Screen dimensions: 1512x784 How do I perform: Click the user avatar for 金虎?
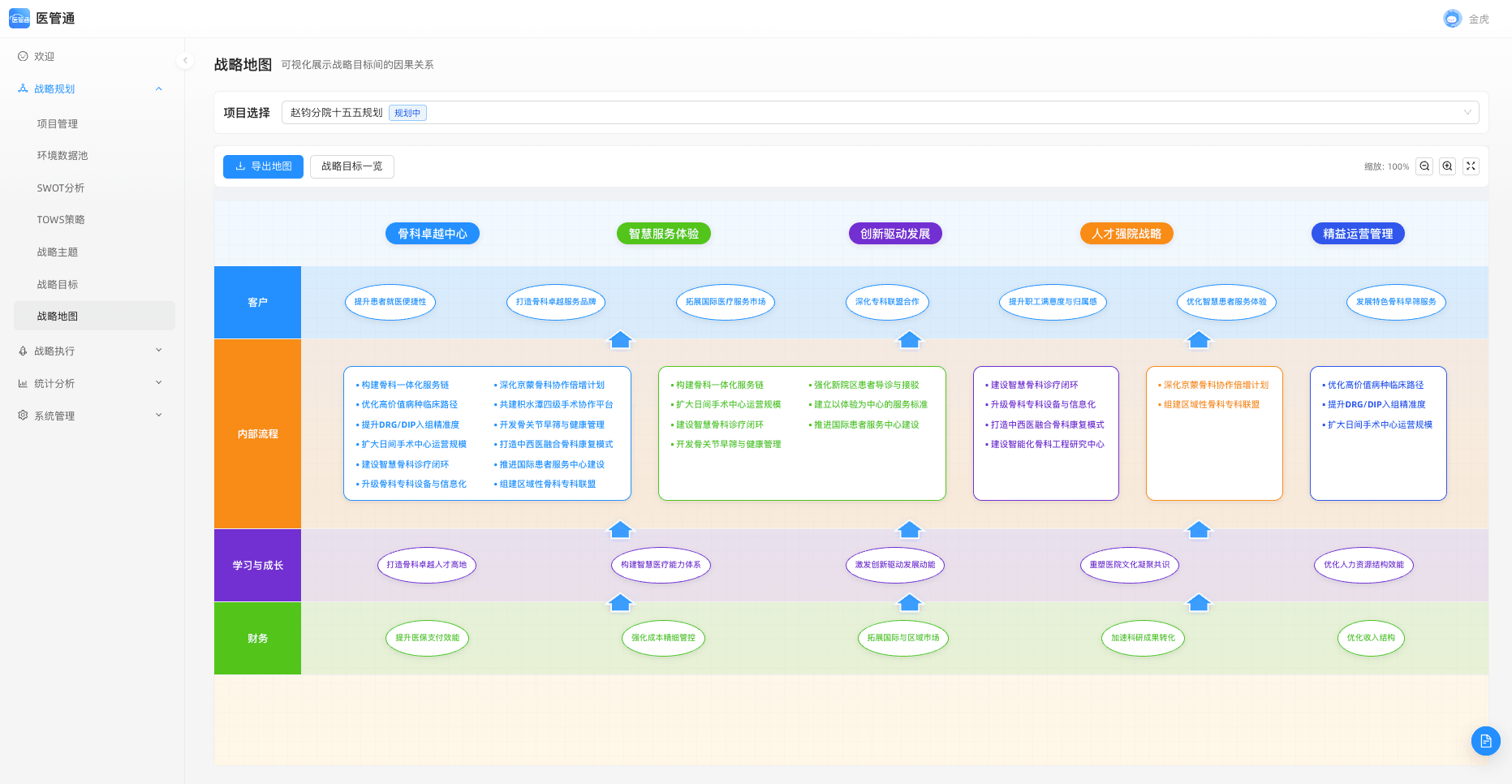pyautogui.click(x=1452, y=19)
